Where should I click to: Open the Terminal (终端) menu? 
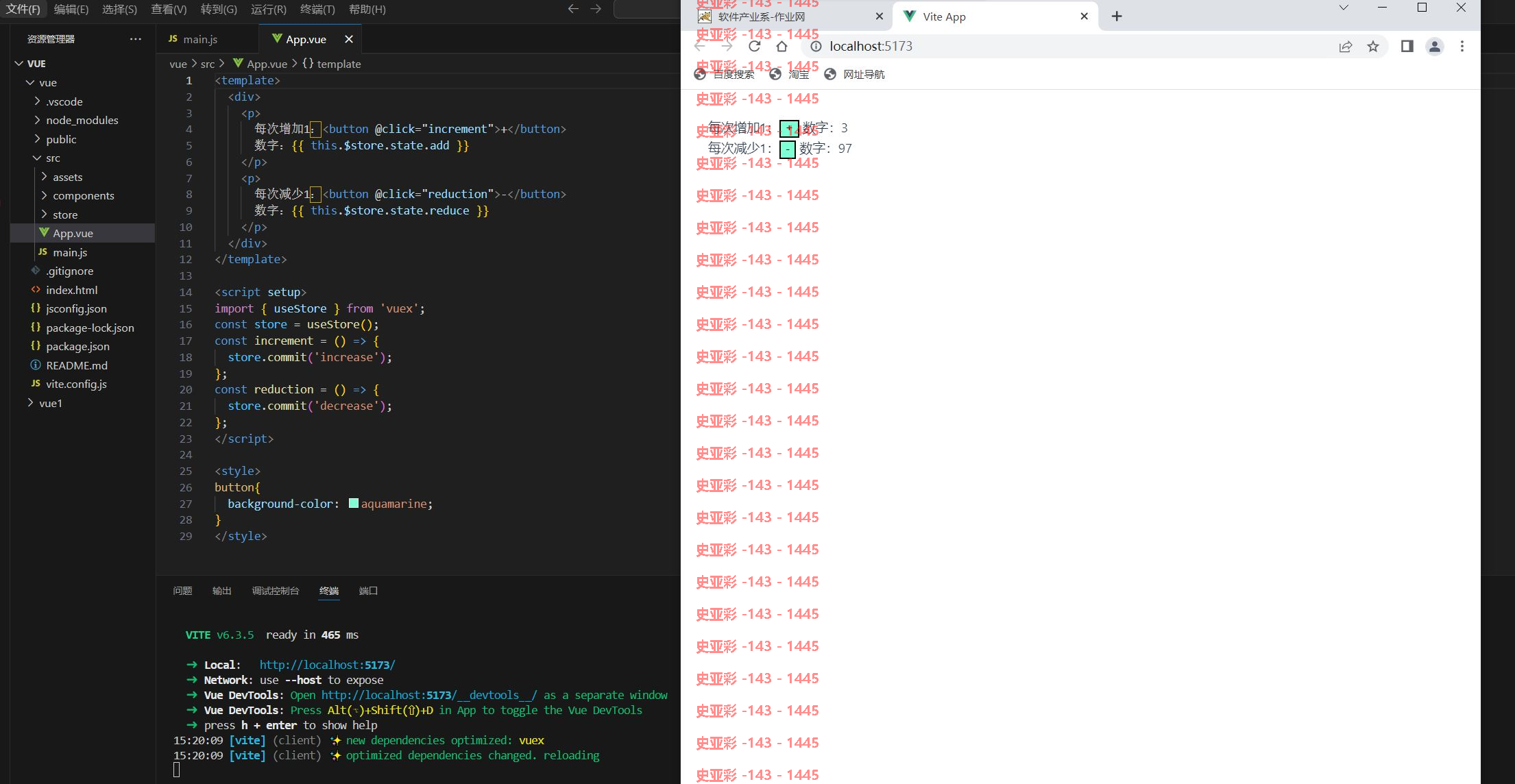click(318, 9)
